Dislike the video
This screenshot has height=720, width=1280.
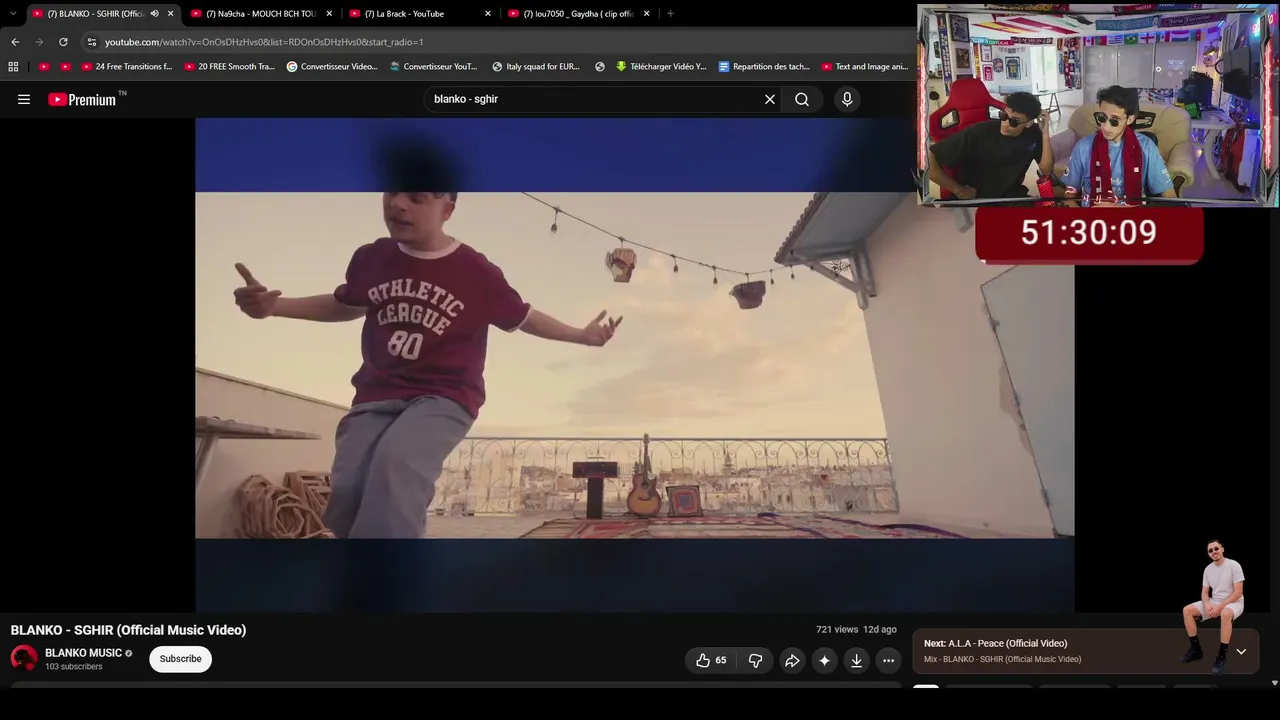pyautogui.click(x=755, y=660)
